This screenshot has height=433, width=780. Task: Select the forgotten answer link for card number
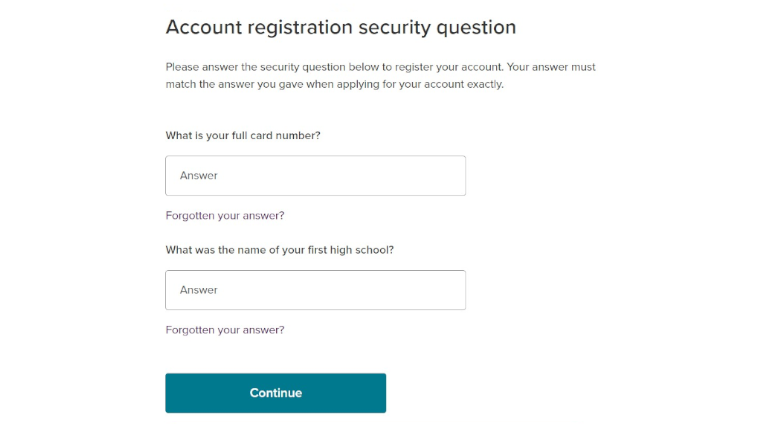225,215
